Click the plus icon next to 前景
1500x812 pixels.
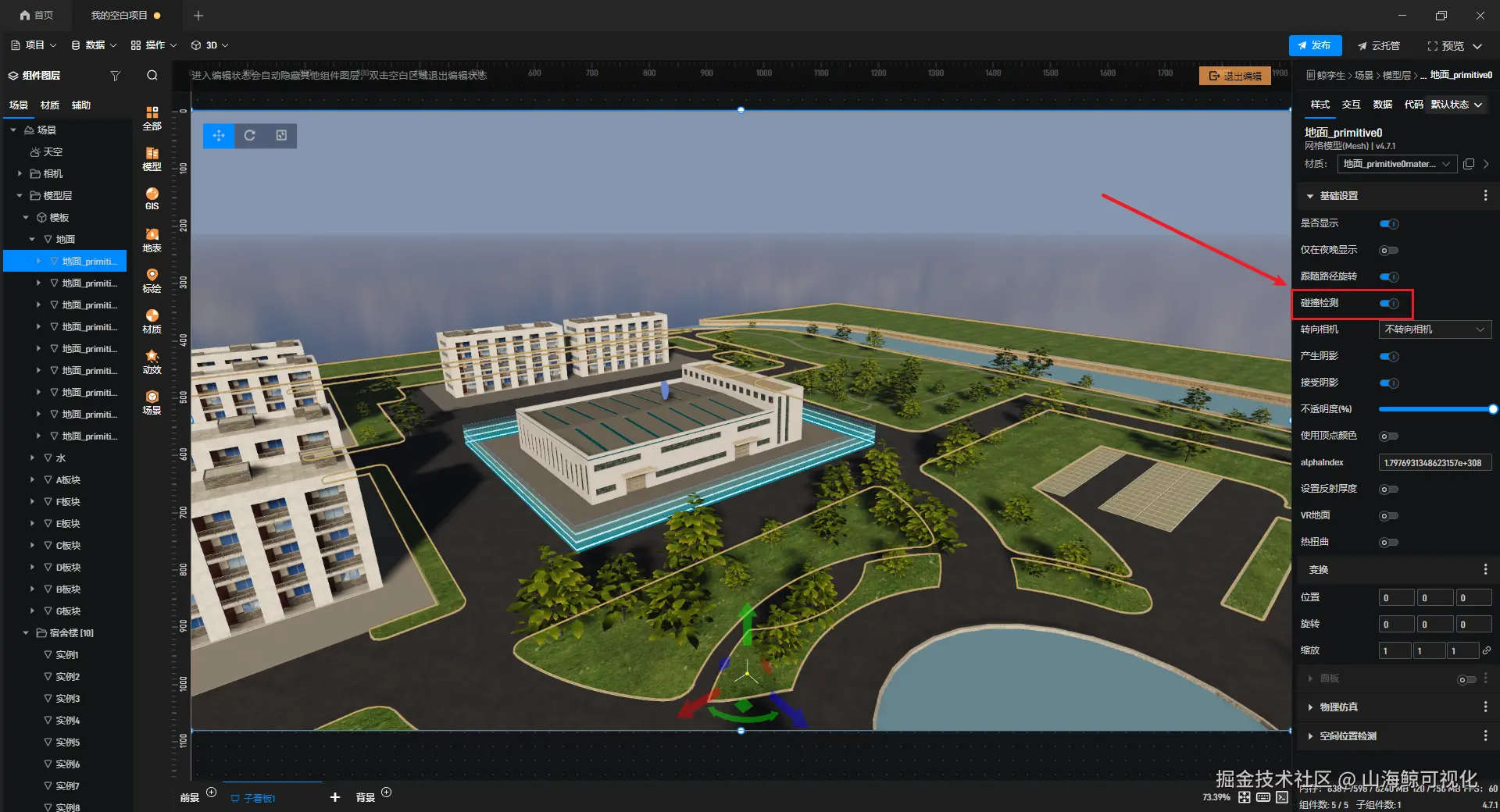tap(211, 792)
